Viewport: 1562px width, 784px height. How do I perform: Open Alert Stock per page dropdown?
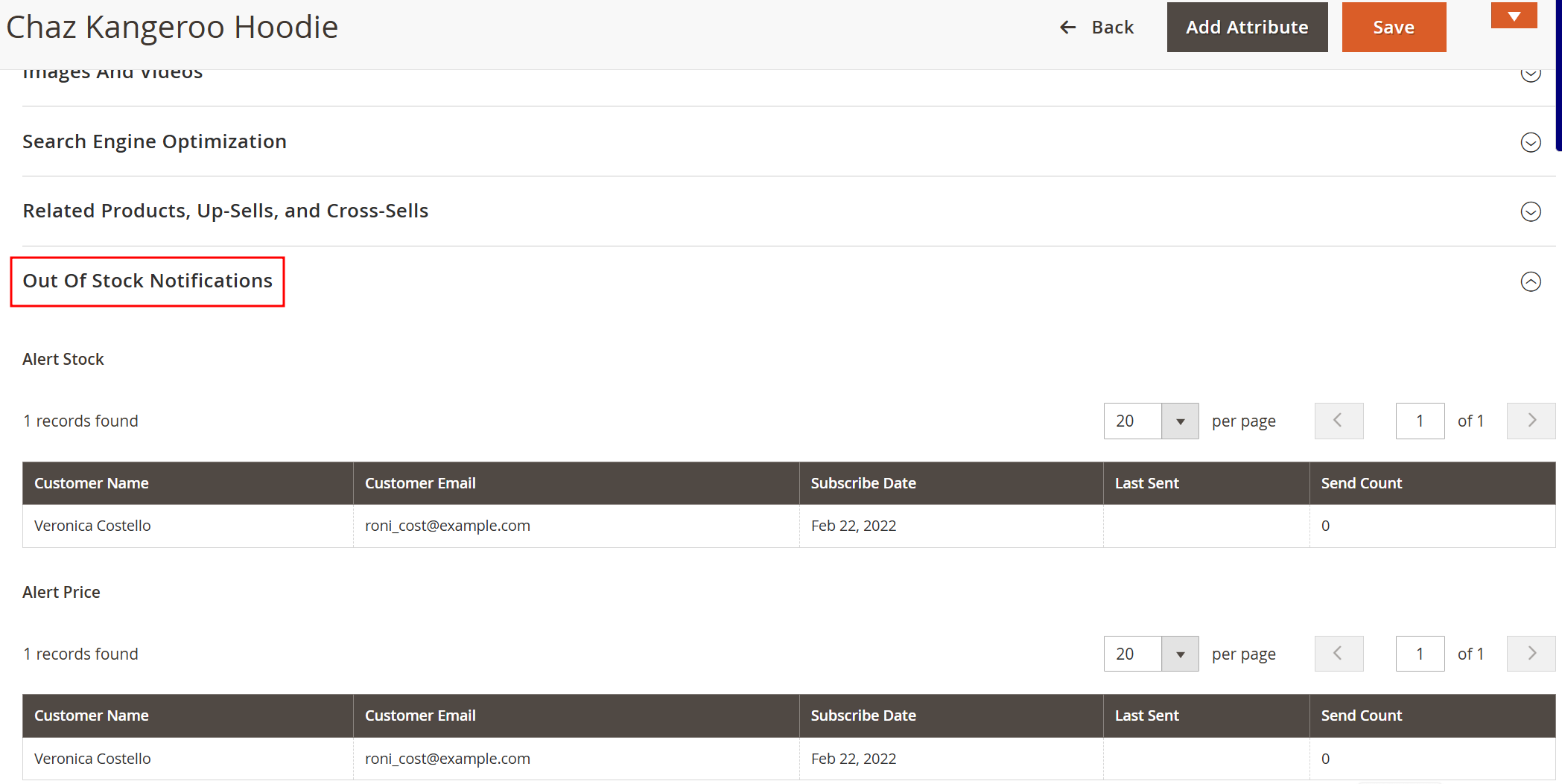coord(1180,421)
